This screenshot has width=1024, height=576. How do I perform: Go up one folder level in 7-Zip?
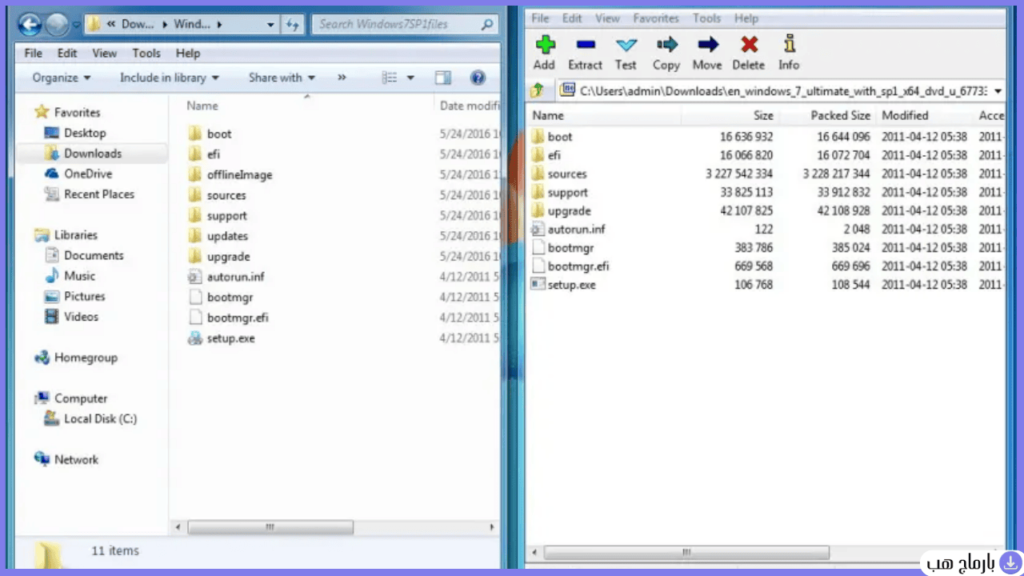537,90
